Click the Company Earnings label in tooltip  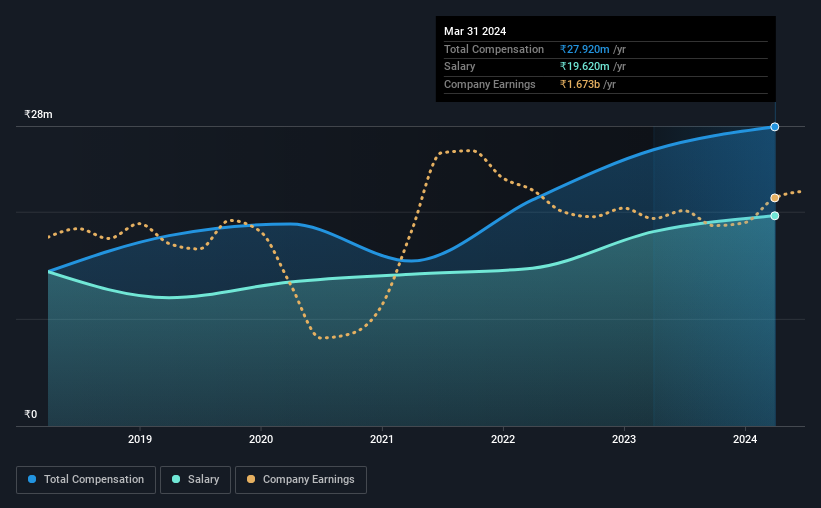490,84
